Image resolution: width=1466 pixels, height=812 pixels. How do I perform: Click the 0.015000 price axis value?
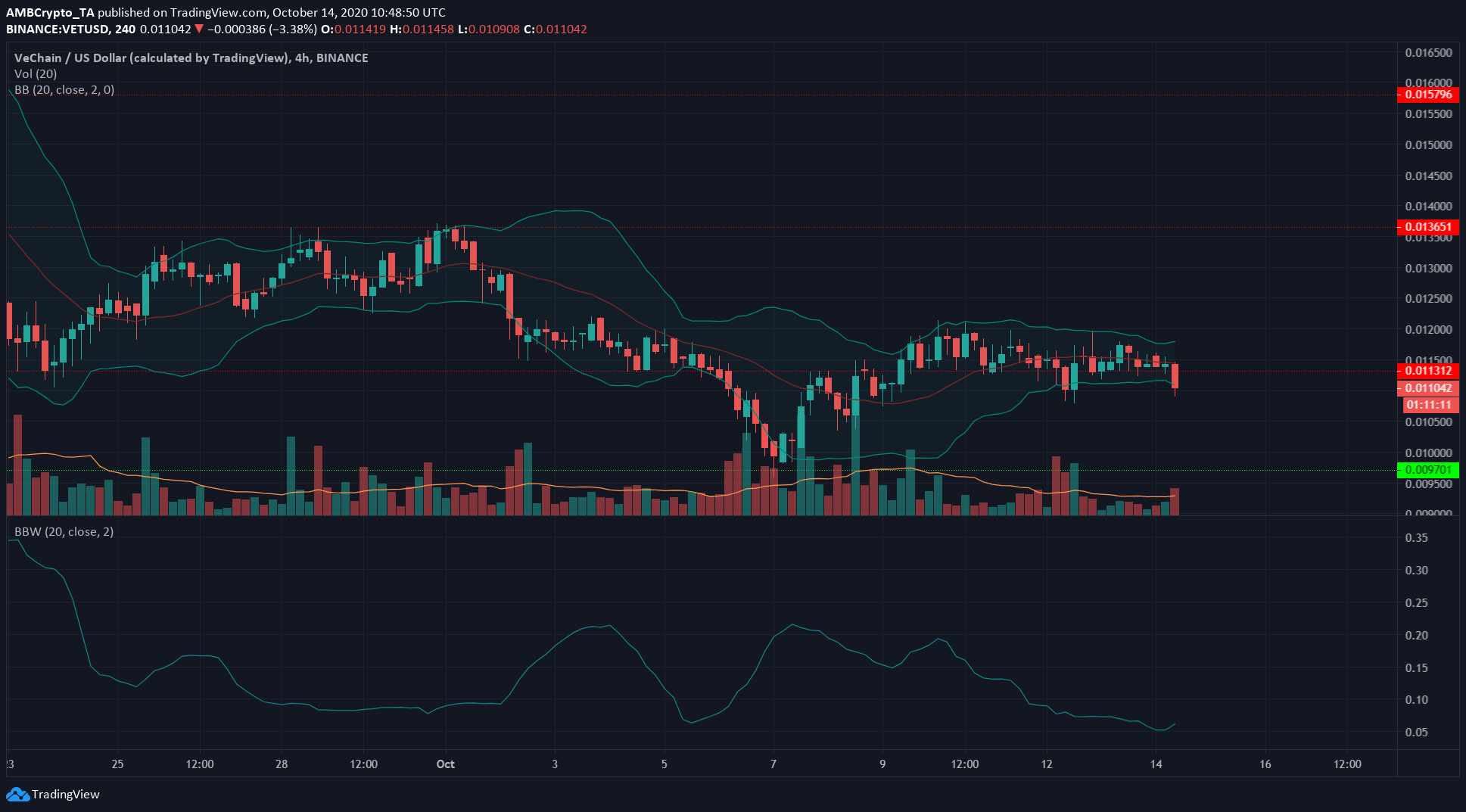click(1429, 145)
